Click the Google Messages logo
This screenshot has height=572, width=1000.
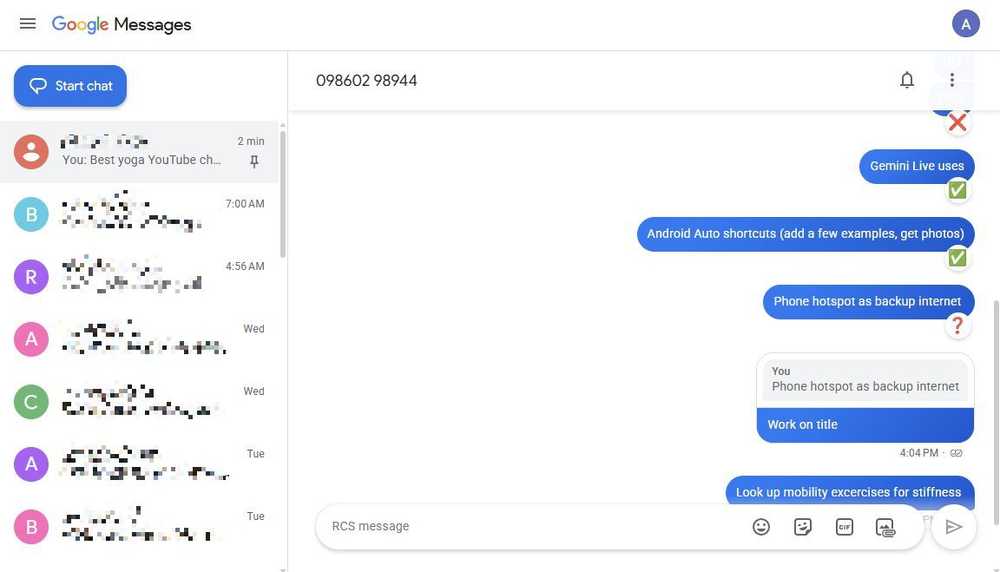coord(121,24)
